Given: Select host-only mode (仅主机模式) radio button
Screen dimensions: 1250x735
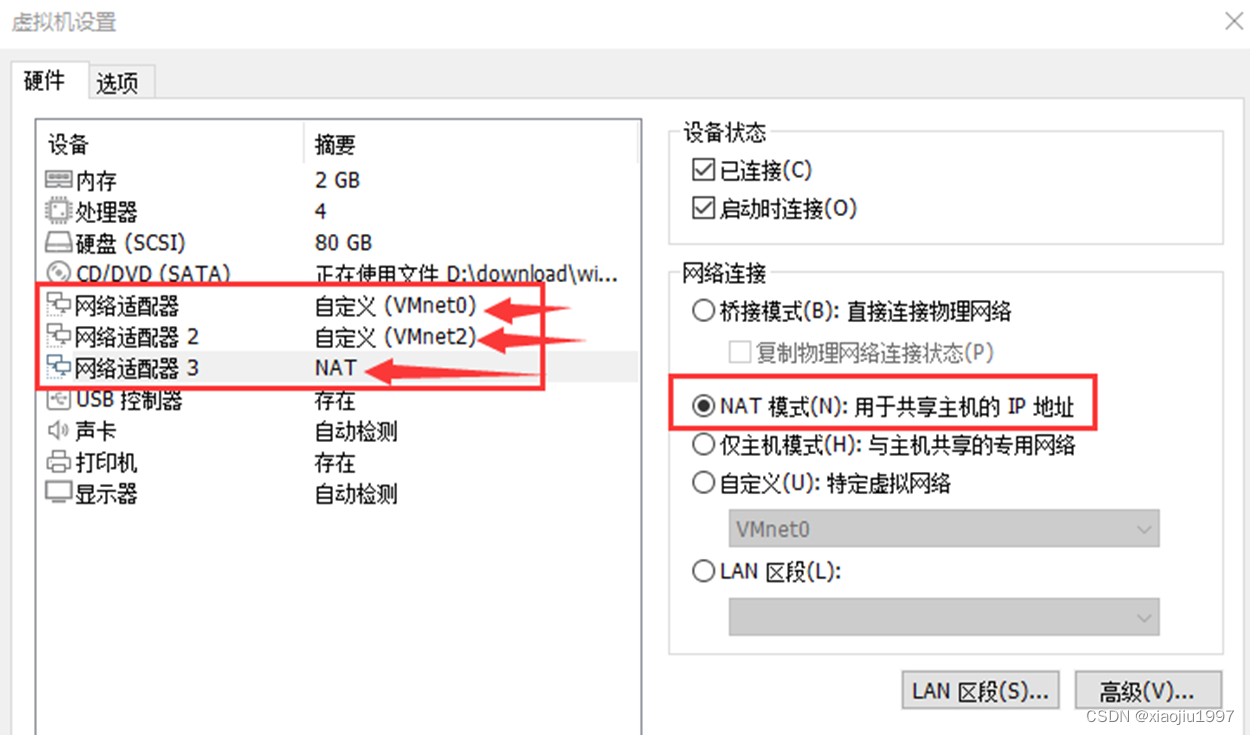Looking at the screenshot, I should pos(703,445).
